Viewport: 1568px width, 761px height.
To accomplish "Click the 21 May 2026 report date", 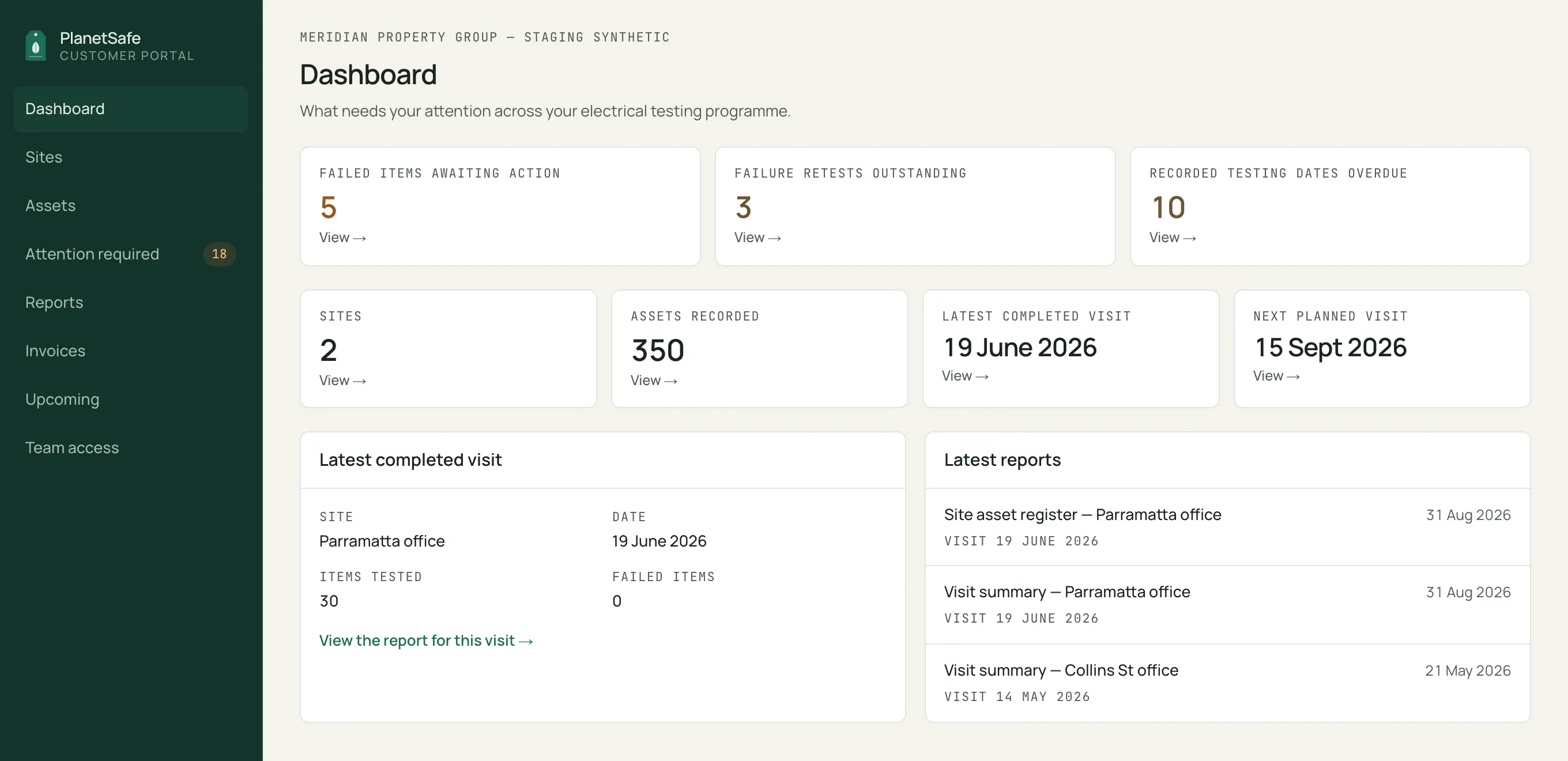I will click(x=1468, y=670).
